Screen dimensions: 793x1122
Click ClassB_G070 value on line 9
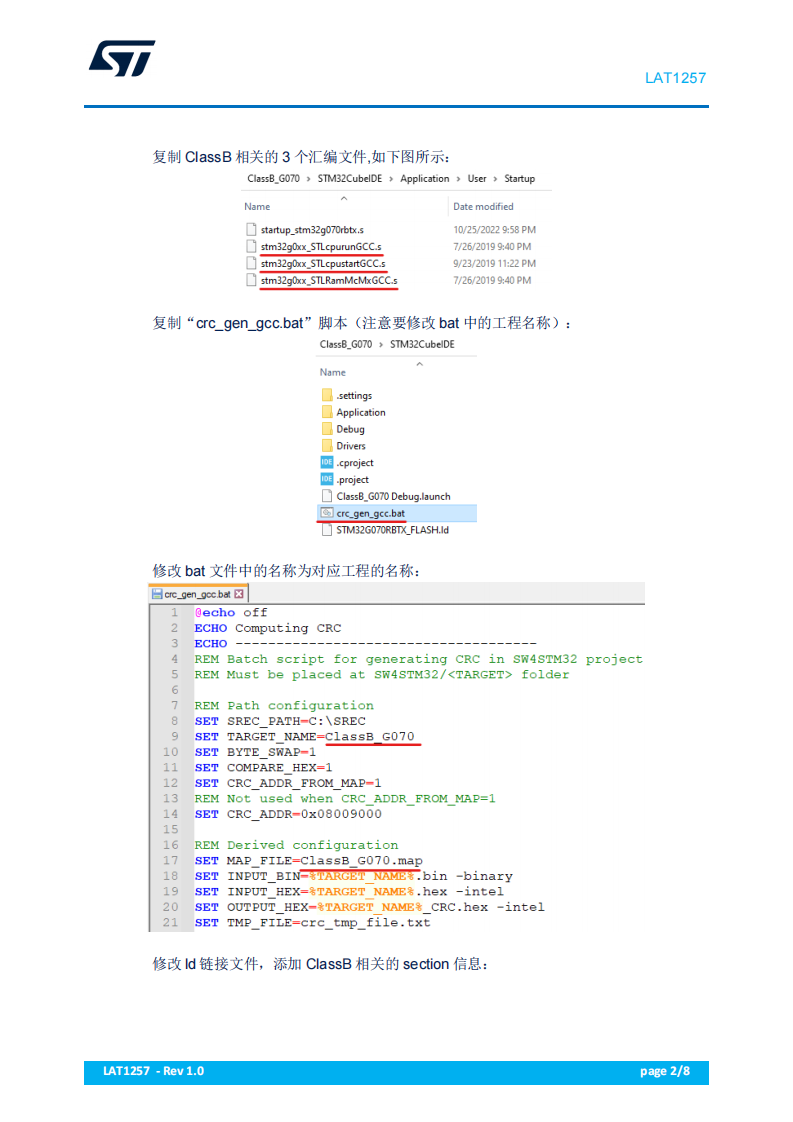coord(370,736)
